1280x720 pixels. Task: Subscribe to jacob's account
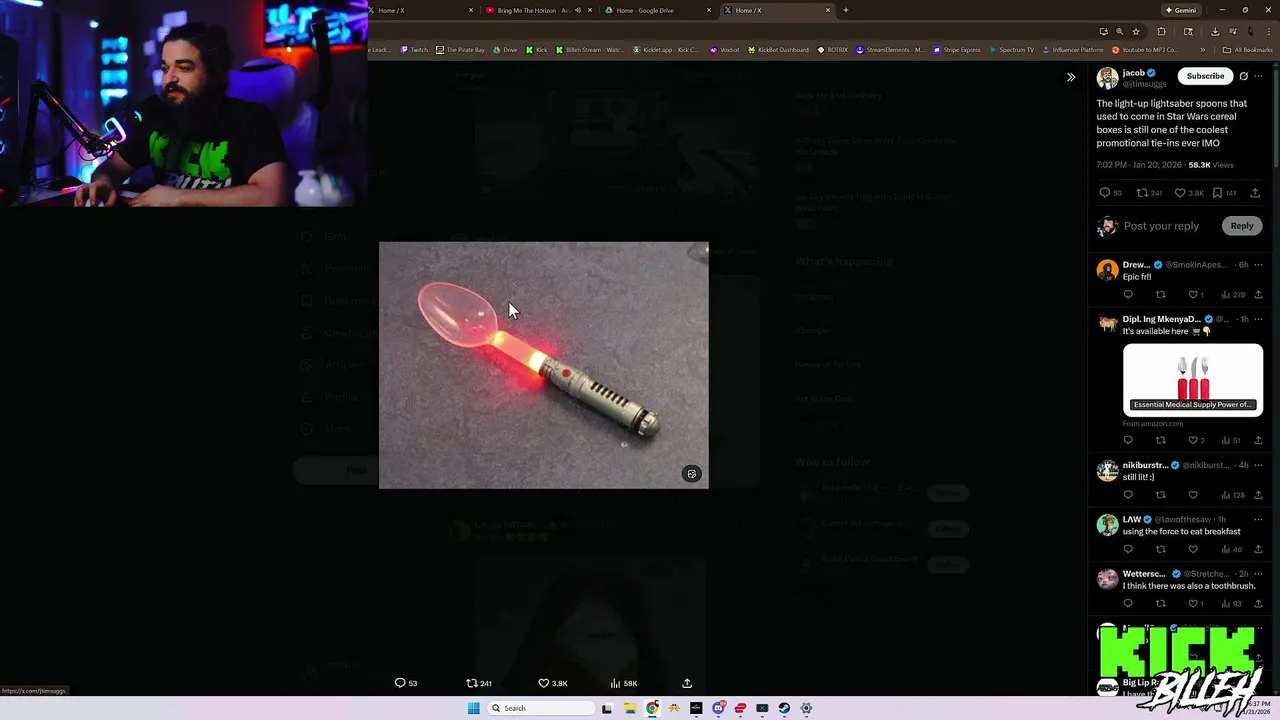(1205, 76)
